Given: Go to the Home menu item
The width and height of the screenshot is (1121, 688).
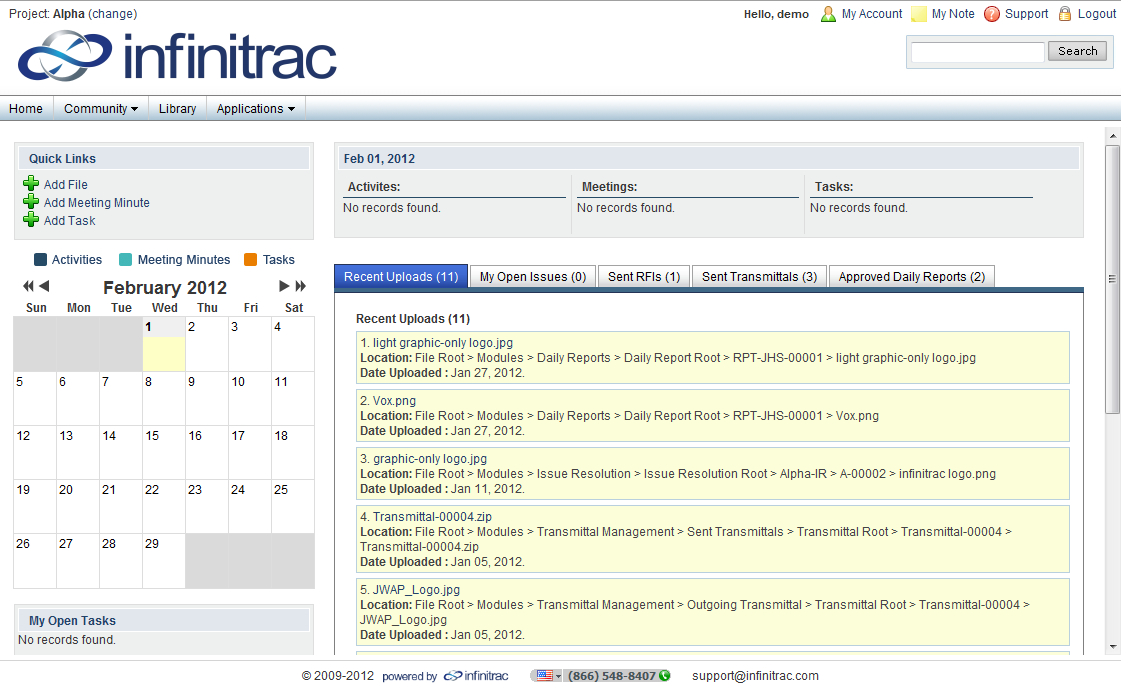Looking at the screenshot, I should pos(26,109).
